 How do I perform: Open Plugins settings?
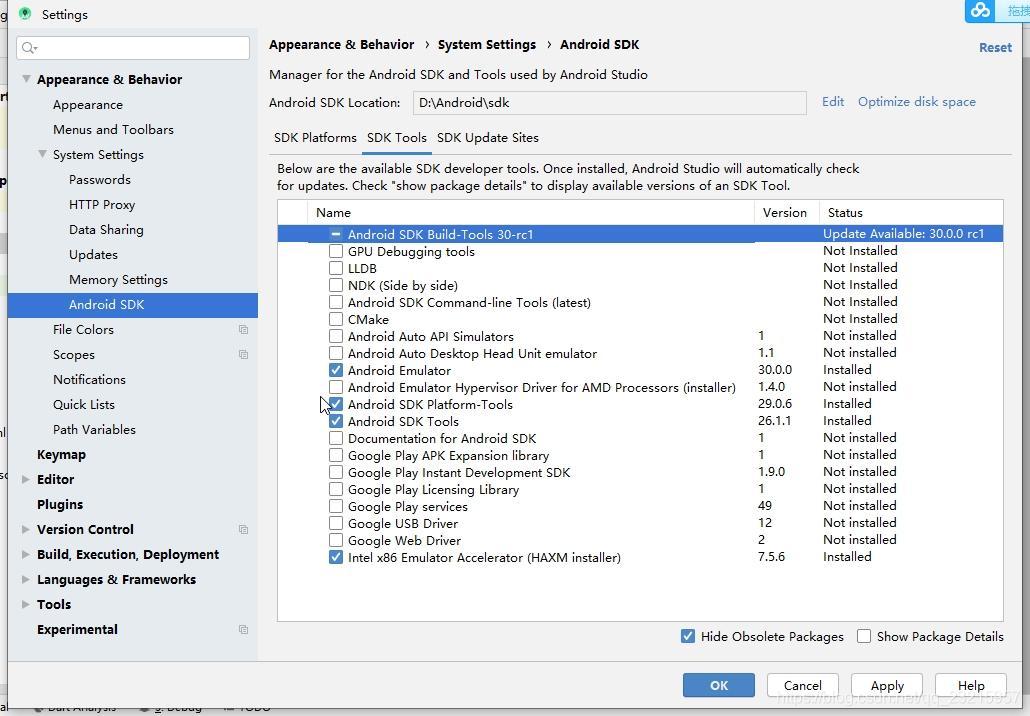click(x=60, y=504)
